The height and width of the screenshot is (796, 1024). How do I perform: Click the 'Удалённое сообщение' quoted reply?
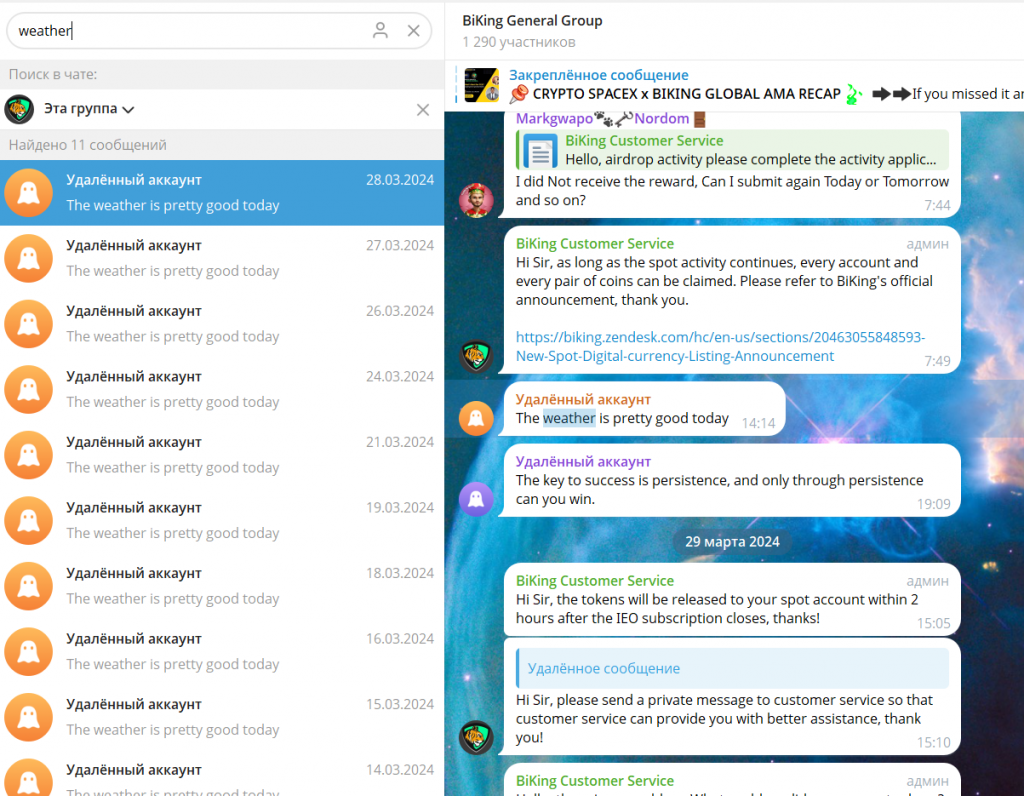(x=732, y=669)
